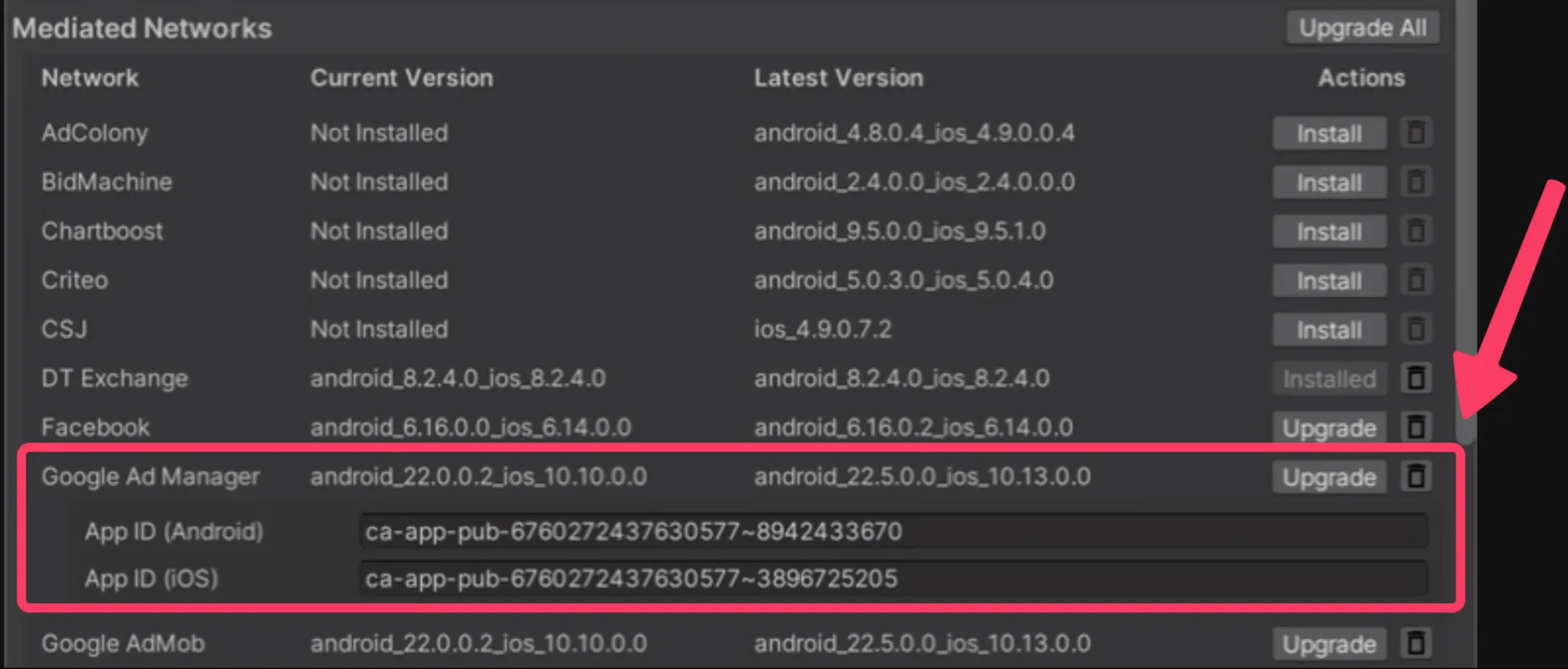Upgrade Google Ad Manager adapter

click(1329, 477)
